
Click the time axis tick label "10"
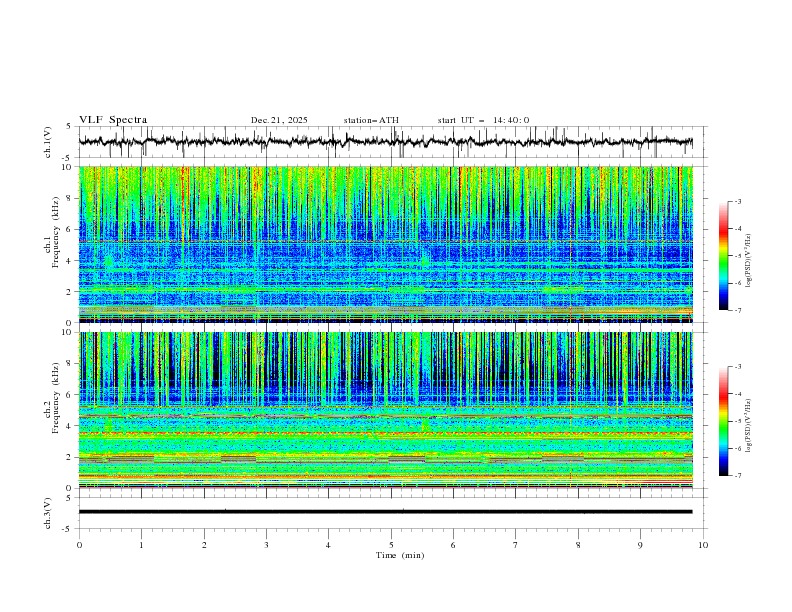(x=703, y=545)
